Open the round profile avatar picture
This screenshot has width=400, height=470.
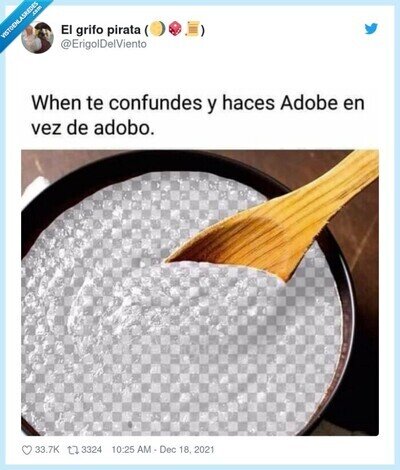point(37,37)
